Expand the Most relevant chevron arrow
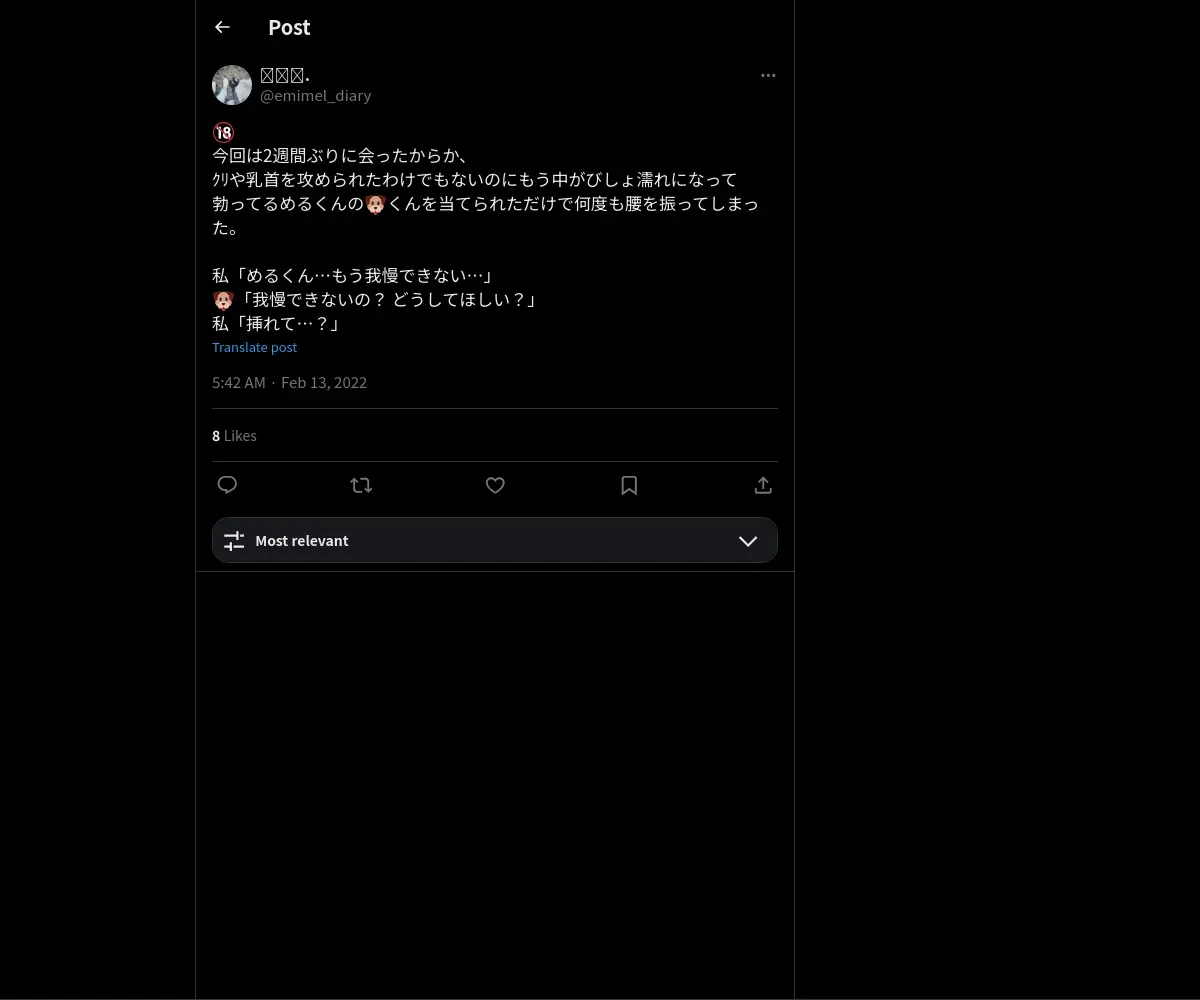This screenshot has width=1200, height=1000. point(748,541)
